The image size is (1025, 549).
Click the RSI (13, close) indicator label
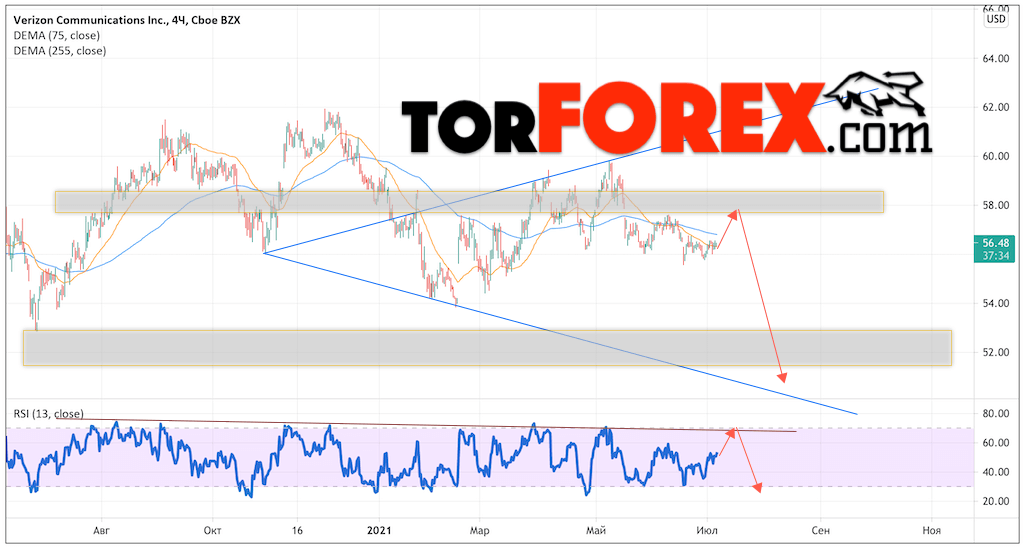coord(48,413)
